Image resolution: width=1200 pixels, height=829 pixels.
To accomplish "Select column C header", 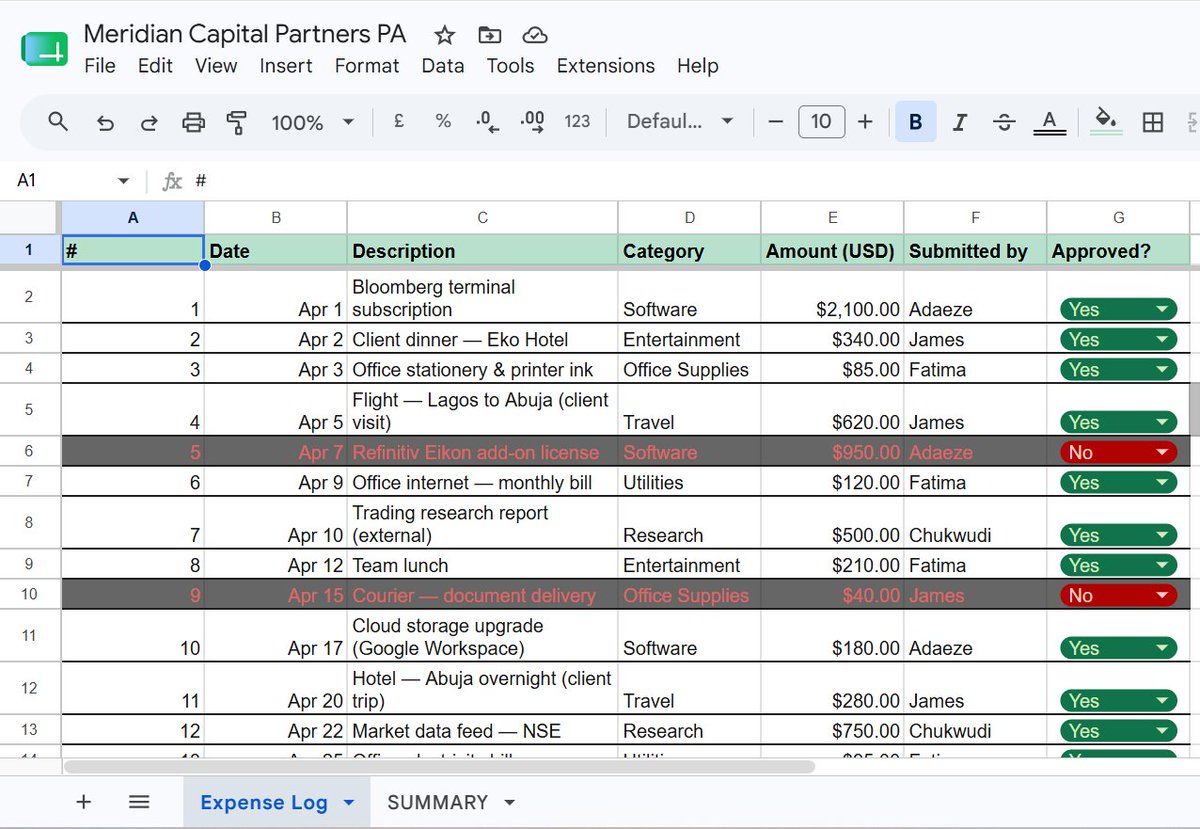I will pos(482,217).
